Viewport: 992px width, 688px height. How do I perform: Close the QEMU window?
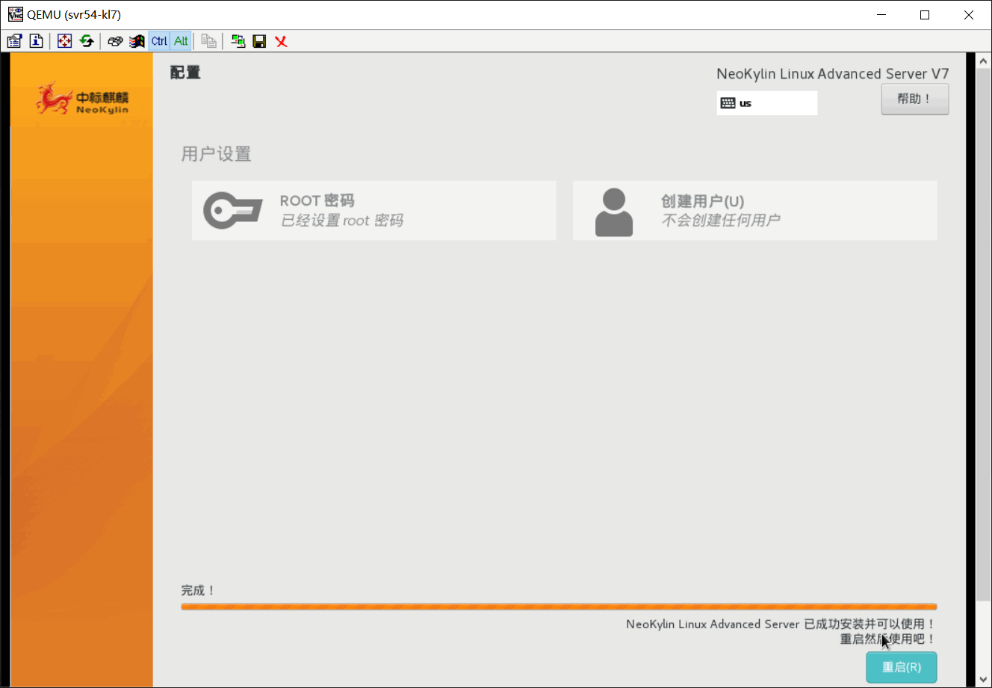coord(969,15)
